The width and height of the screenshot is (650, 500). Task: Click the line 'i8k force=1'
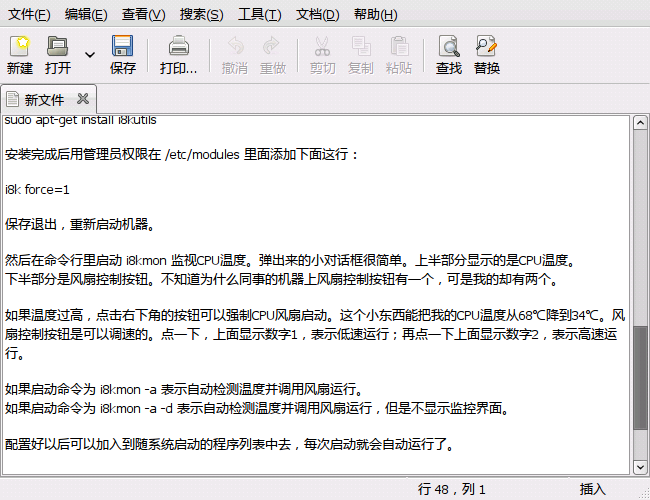tap(37, 189)
